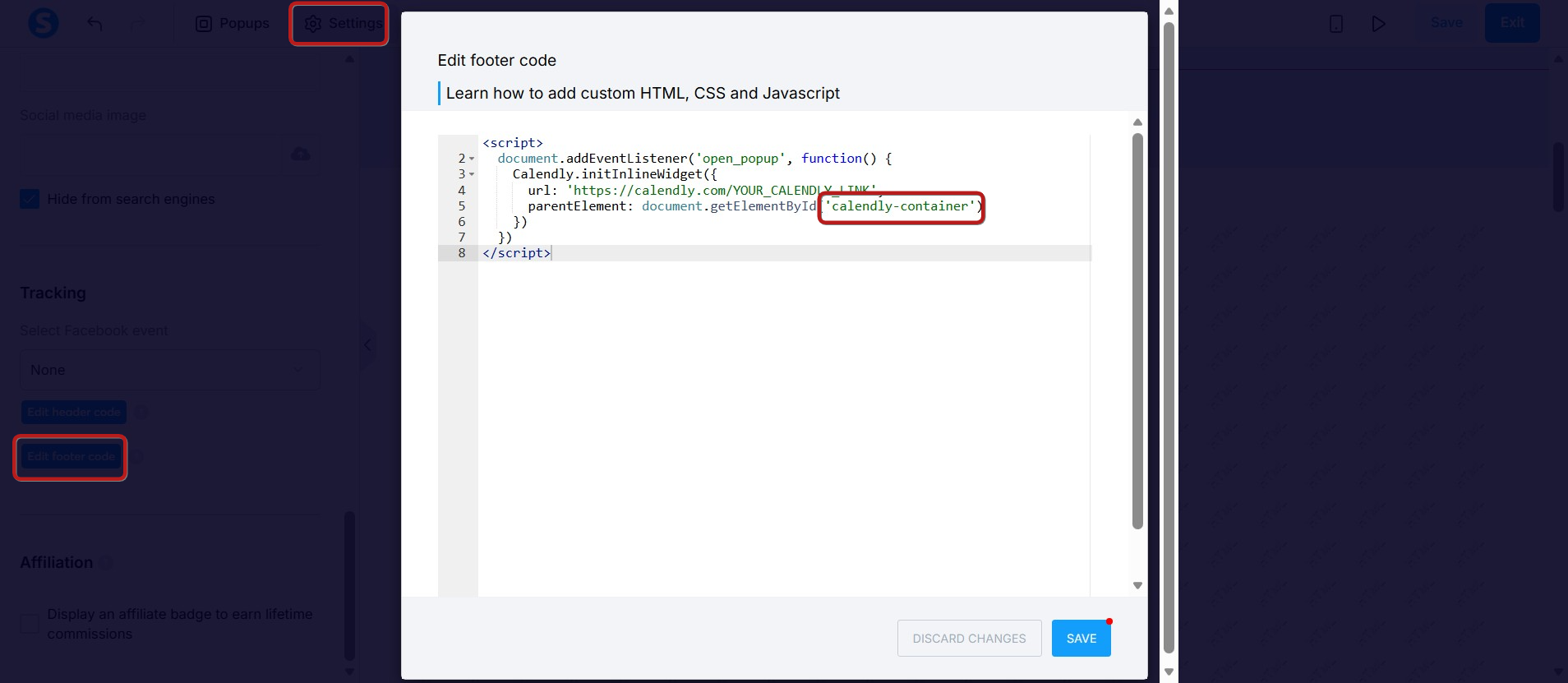This screenshot has width=1568, height=683.
Task: Open the Learn how to add custom HTML link
Action: pyautogui.click(x=643, y=94)
